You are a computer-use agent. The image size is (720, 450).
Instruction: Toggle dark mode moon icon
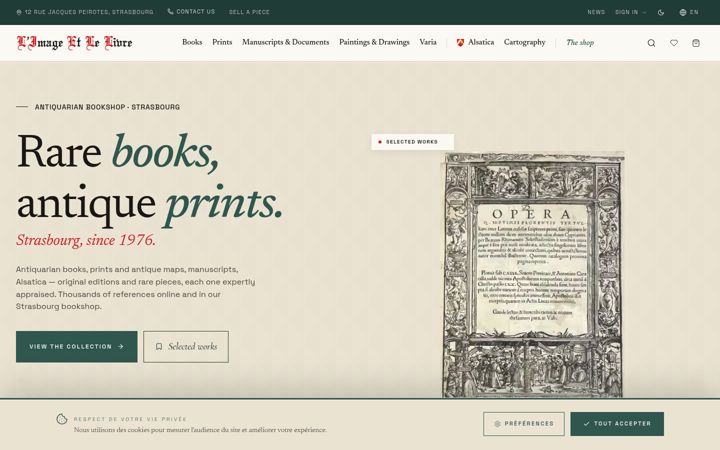point(661,12)
